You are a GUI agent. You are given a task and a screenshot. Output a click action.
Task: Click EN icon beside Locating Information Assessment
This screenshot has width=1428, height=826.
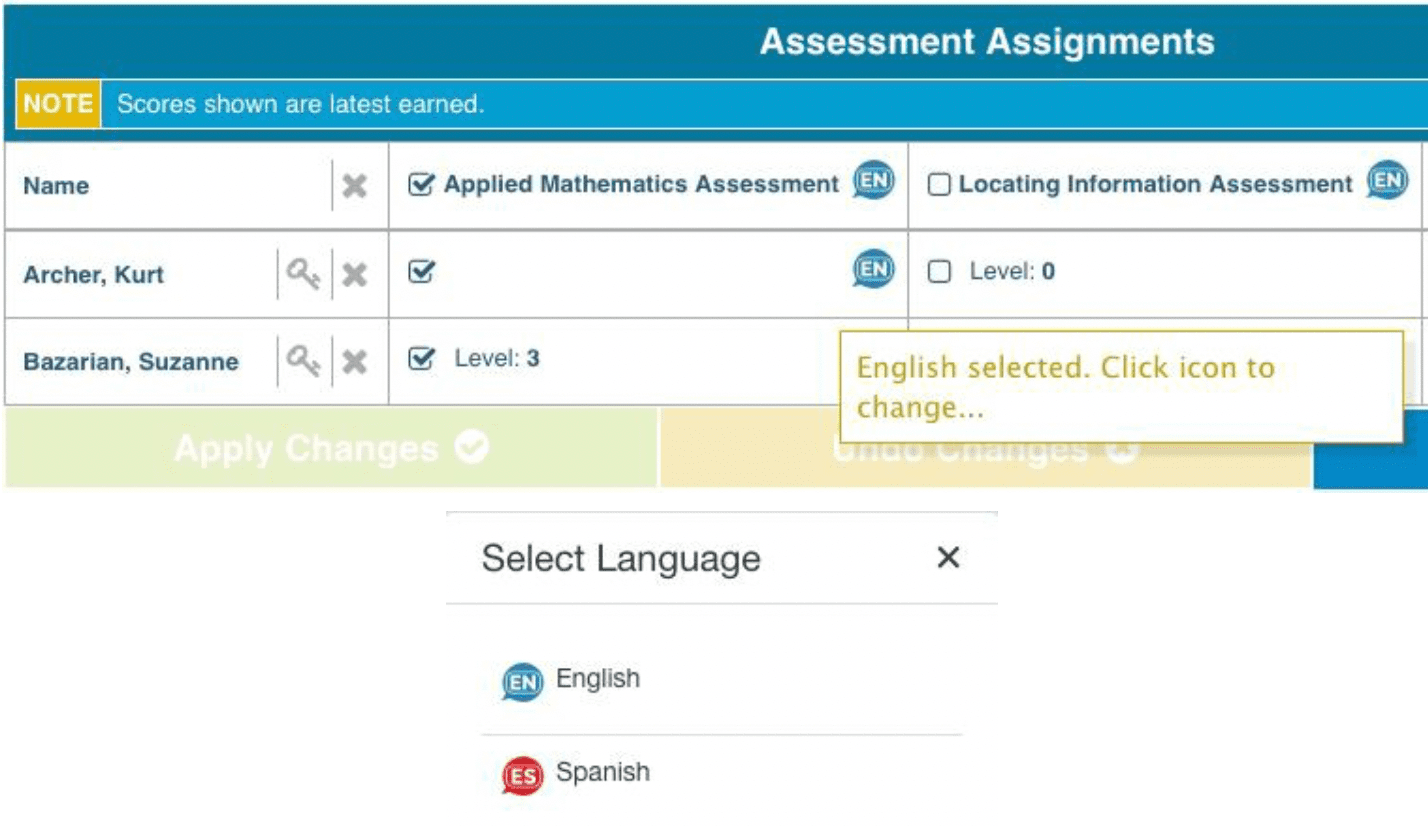click(1387, 181)
